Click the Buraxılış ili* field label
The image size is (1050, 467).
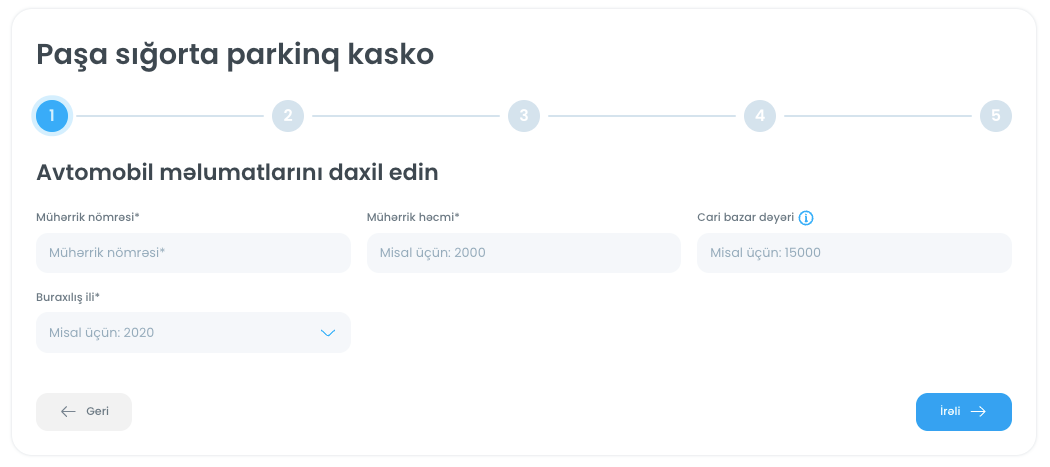point(68,297)
